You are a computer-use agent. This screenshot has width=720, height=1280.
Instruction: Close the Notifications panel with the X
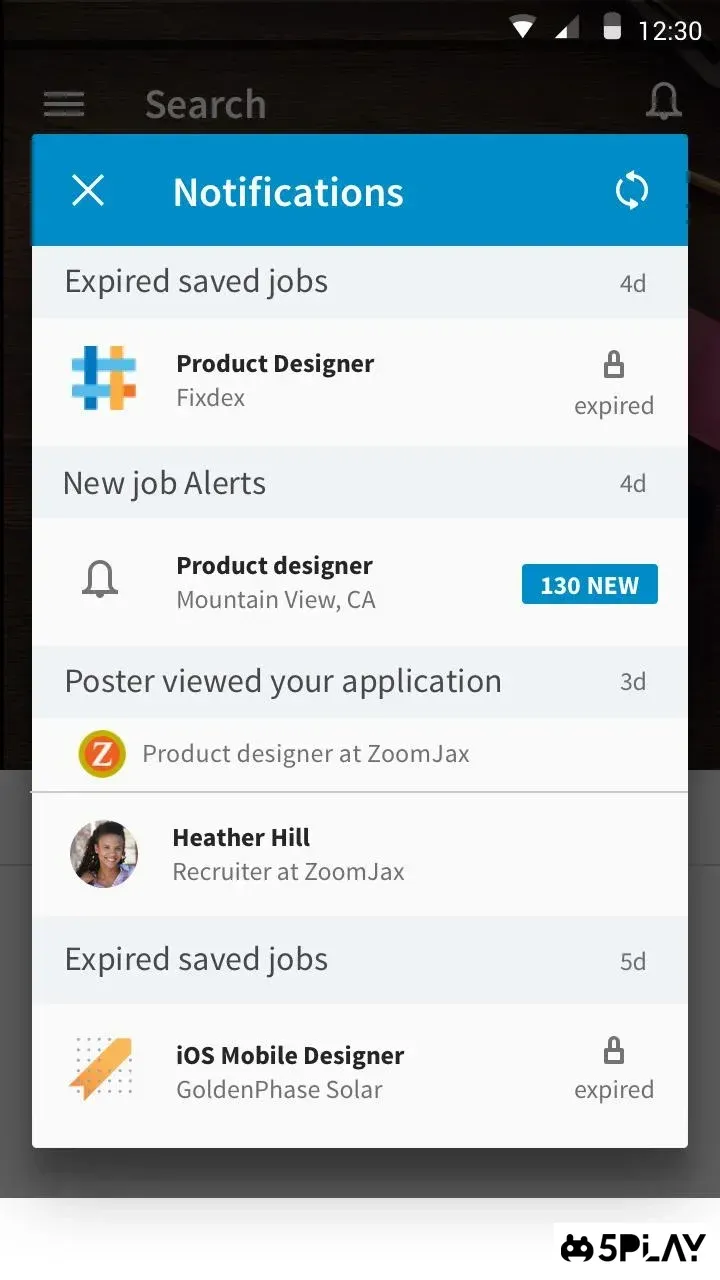[88, 191]
